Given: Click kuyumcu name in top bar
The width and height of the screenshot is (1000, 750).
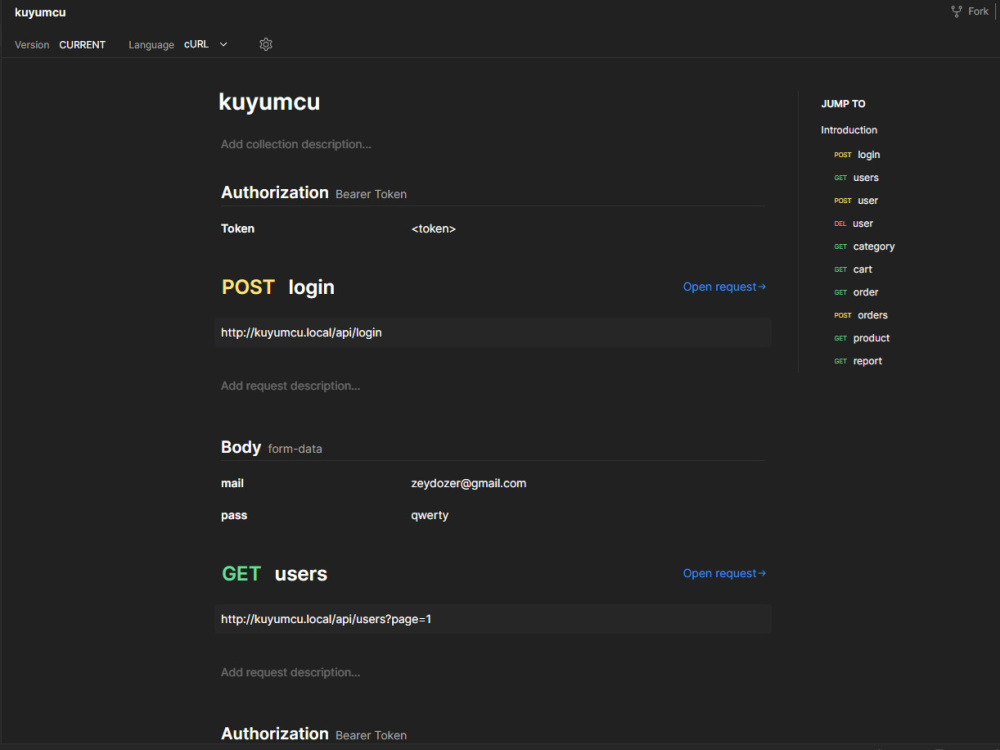Looking at the screenshot, I should click(x=40, y=13).
